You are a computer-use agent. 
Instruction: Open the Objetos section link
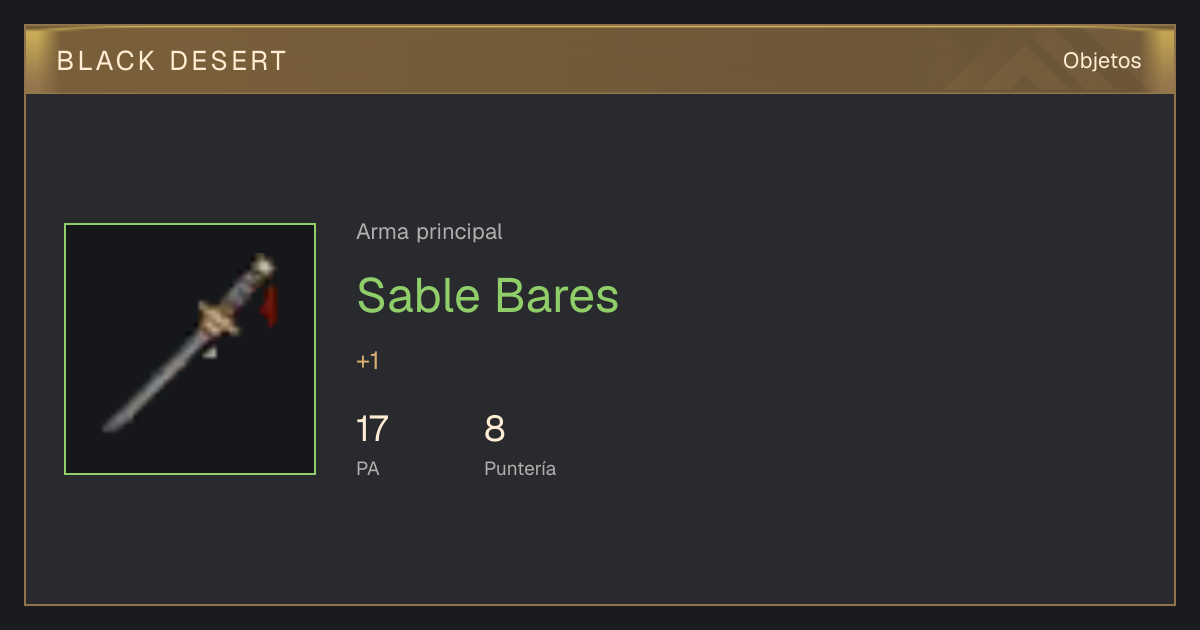click(1102, 61)
